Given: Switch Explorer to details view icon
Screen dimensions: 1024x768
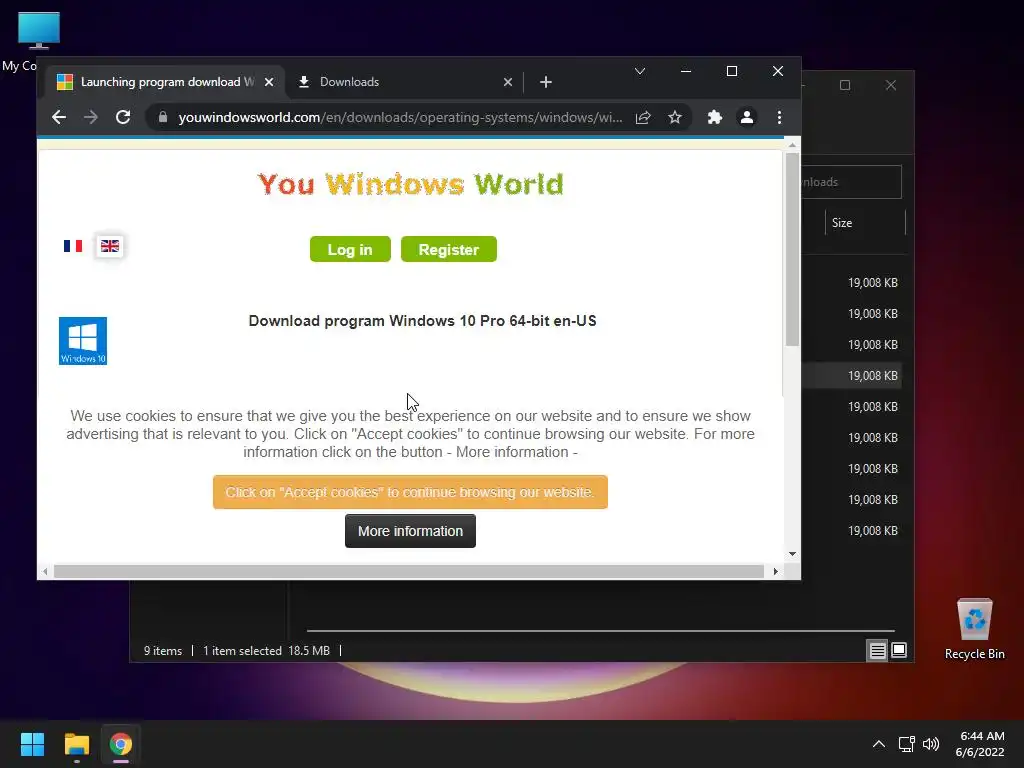Looking at the screenshot, I should pos(877,650).
